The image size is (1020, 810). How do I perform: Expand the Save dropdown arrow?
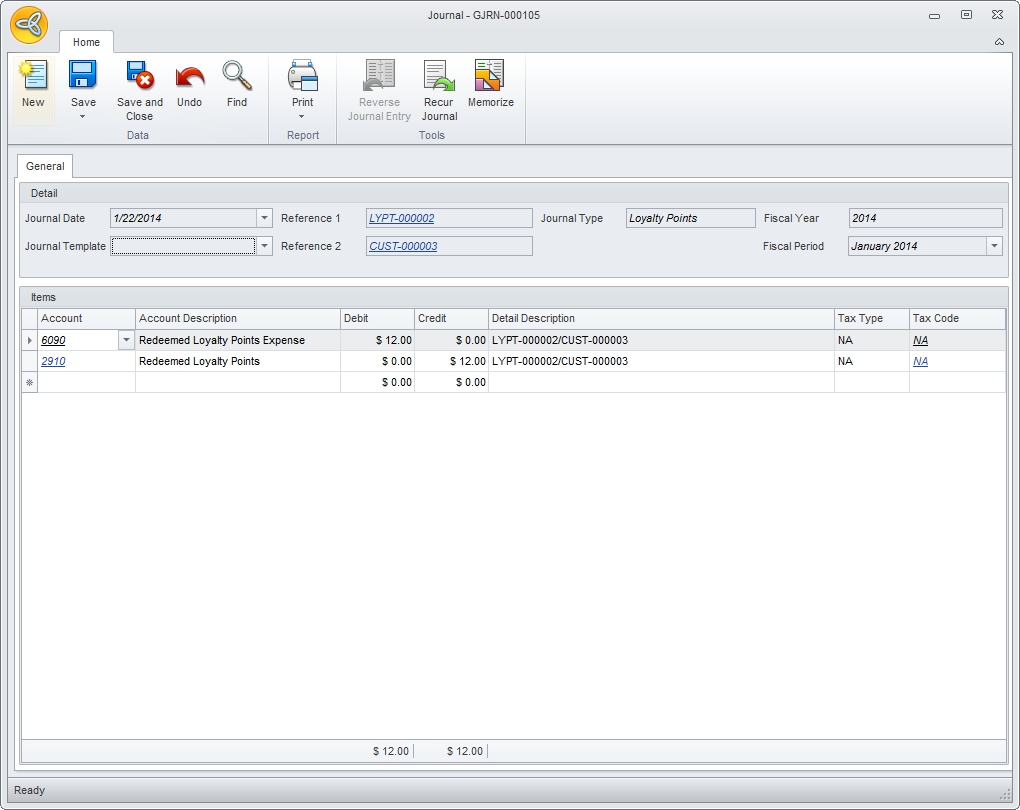pyautogui.click(x=83, y=117)
